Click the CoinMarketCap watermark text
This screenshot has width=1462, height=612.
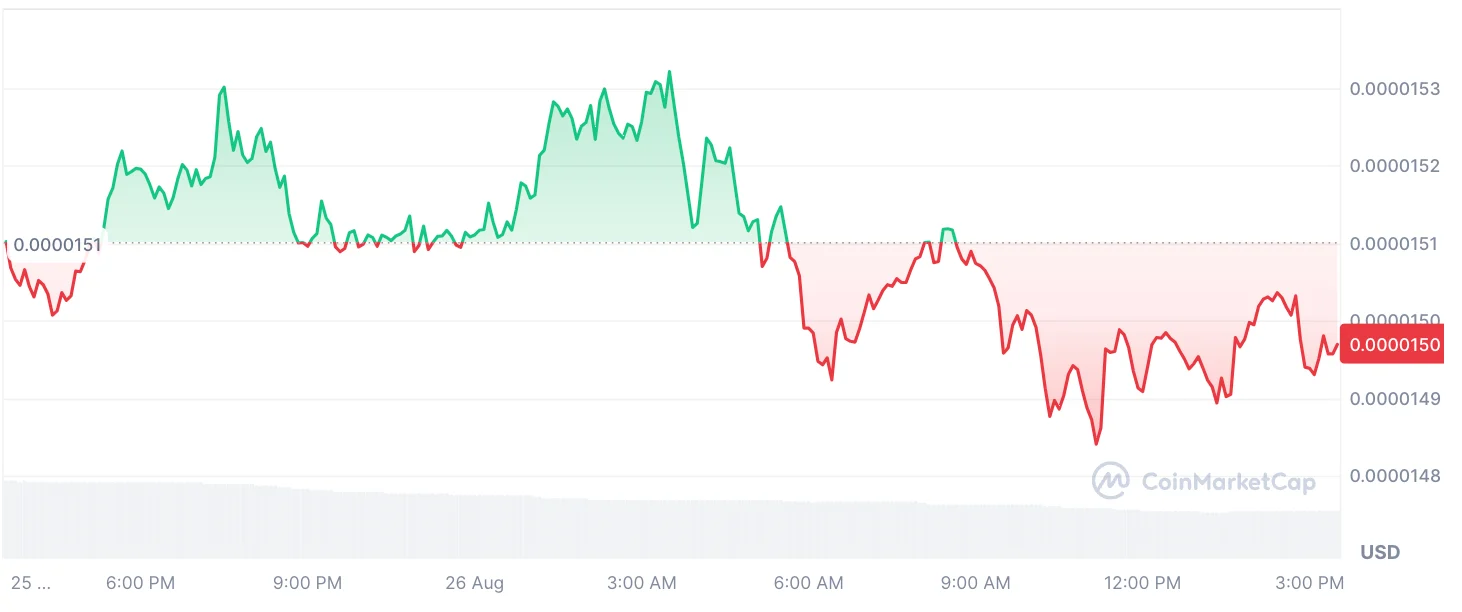click(x=1228, y=482)
